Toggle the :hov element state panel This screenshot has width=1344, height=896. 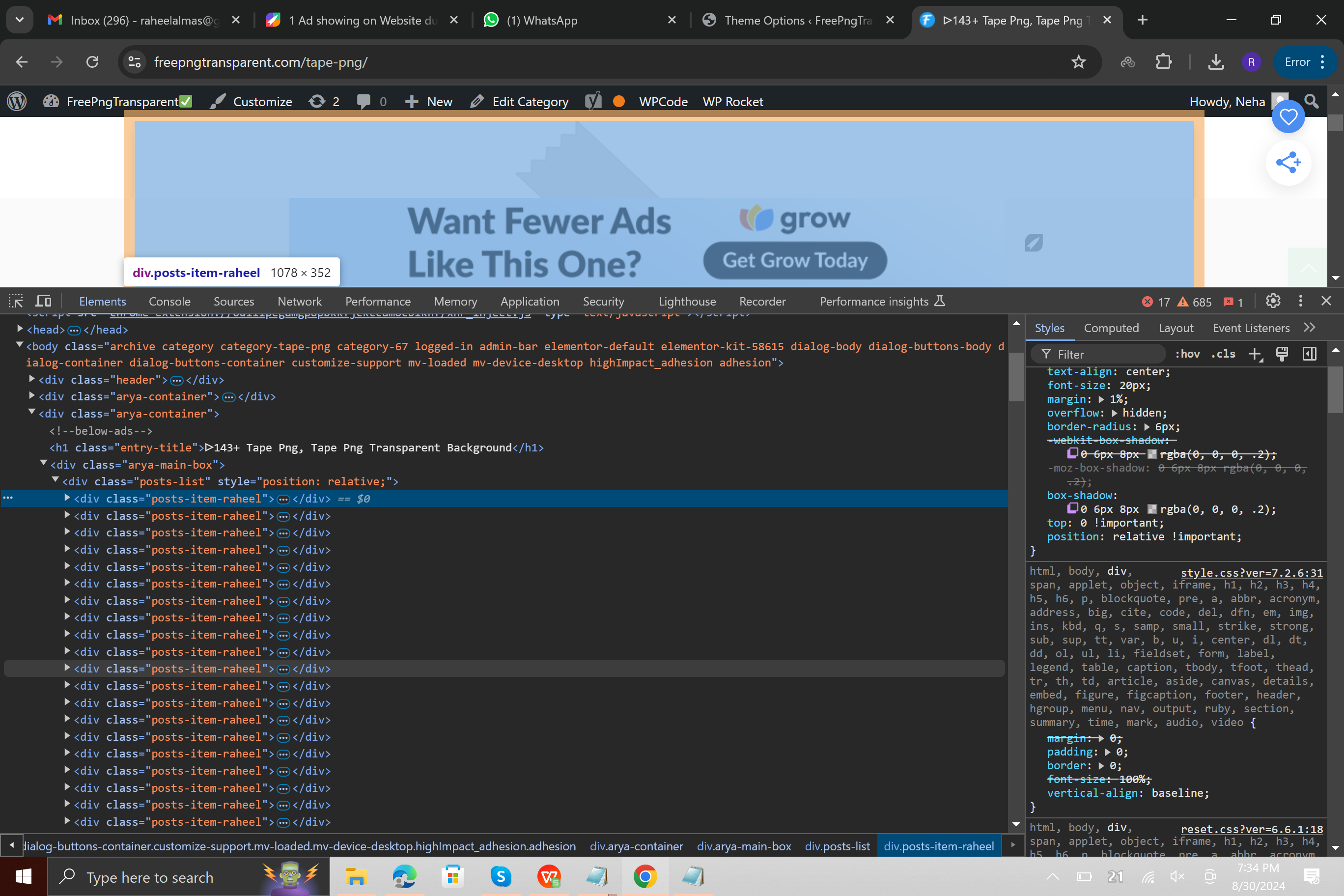pyautogui.click(x=1187, y=354)
